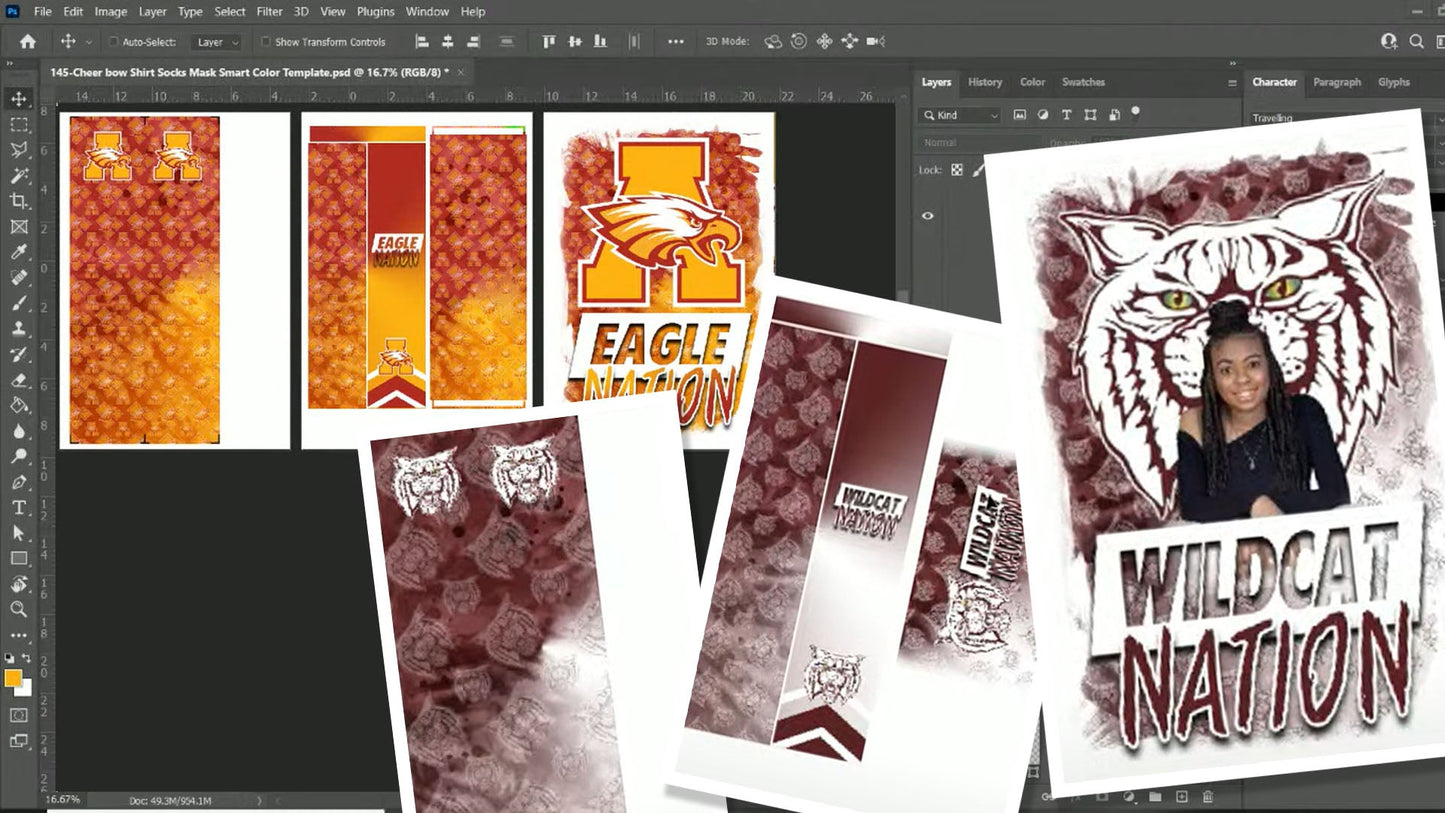Open the Layers panel options menu
Viewport: 1445px width, 813px height.
click(1232, 83)
